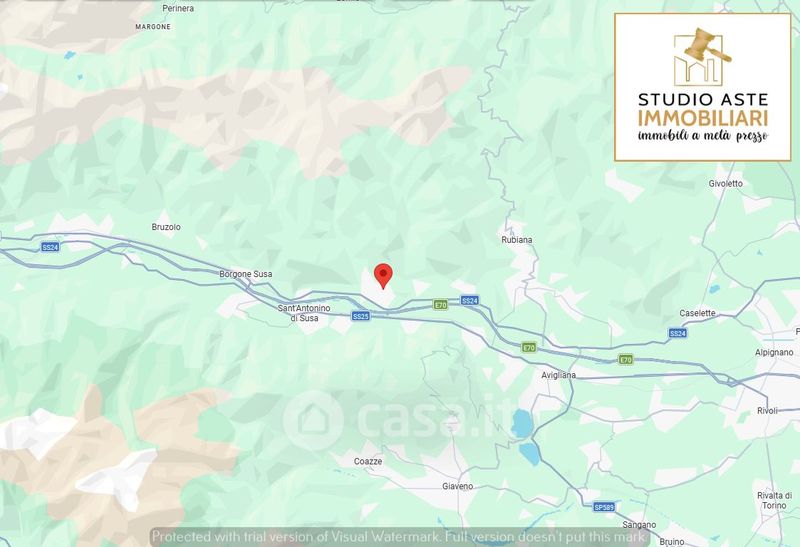Click the blue Avigliana lake
Image resolution: width=800 pixels, height=547 pixels.
522,423
